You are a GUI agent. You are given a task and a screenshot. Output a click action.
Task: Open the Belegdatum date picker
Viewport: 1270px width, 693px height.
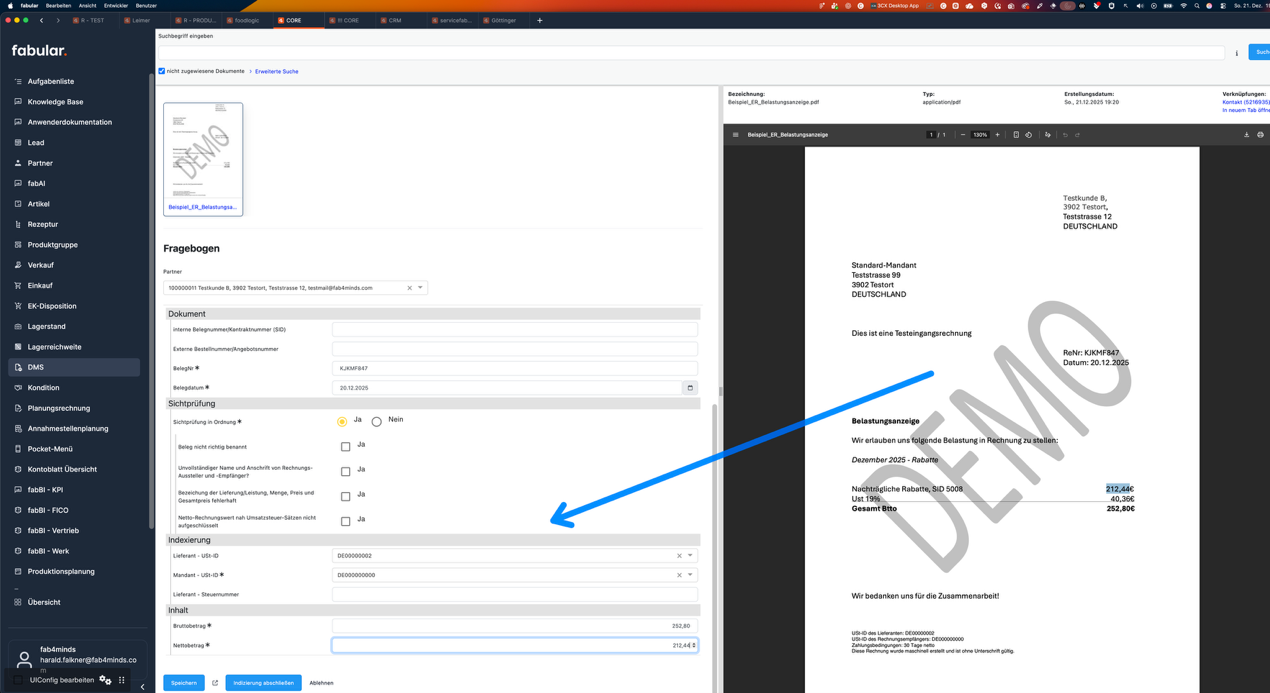tap(689, 387)
